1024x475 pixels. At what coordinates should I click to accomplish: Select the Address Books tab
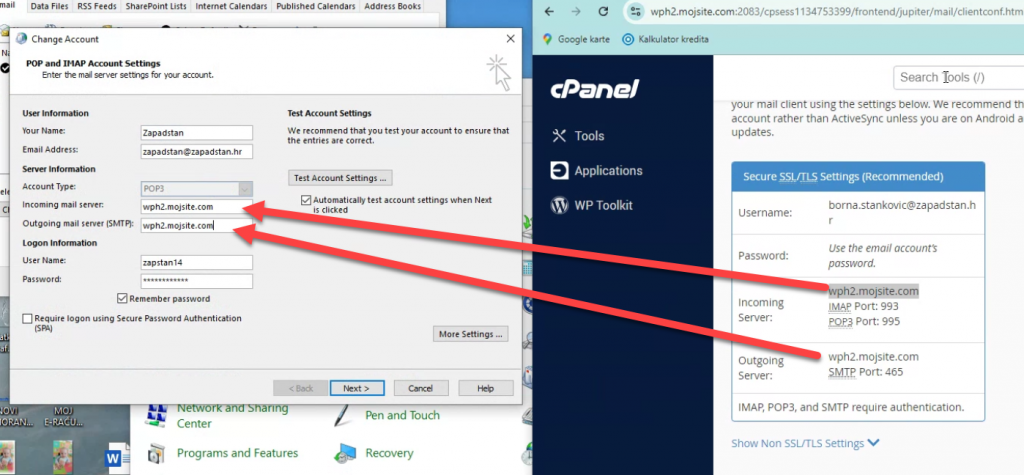(x=392, y=7)
